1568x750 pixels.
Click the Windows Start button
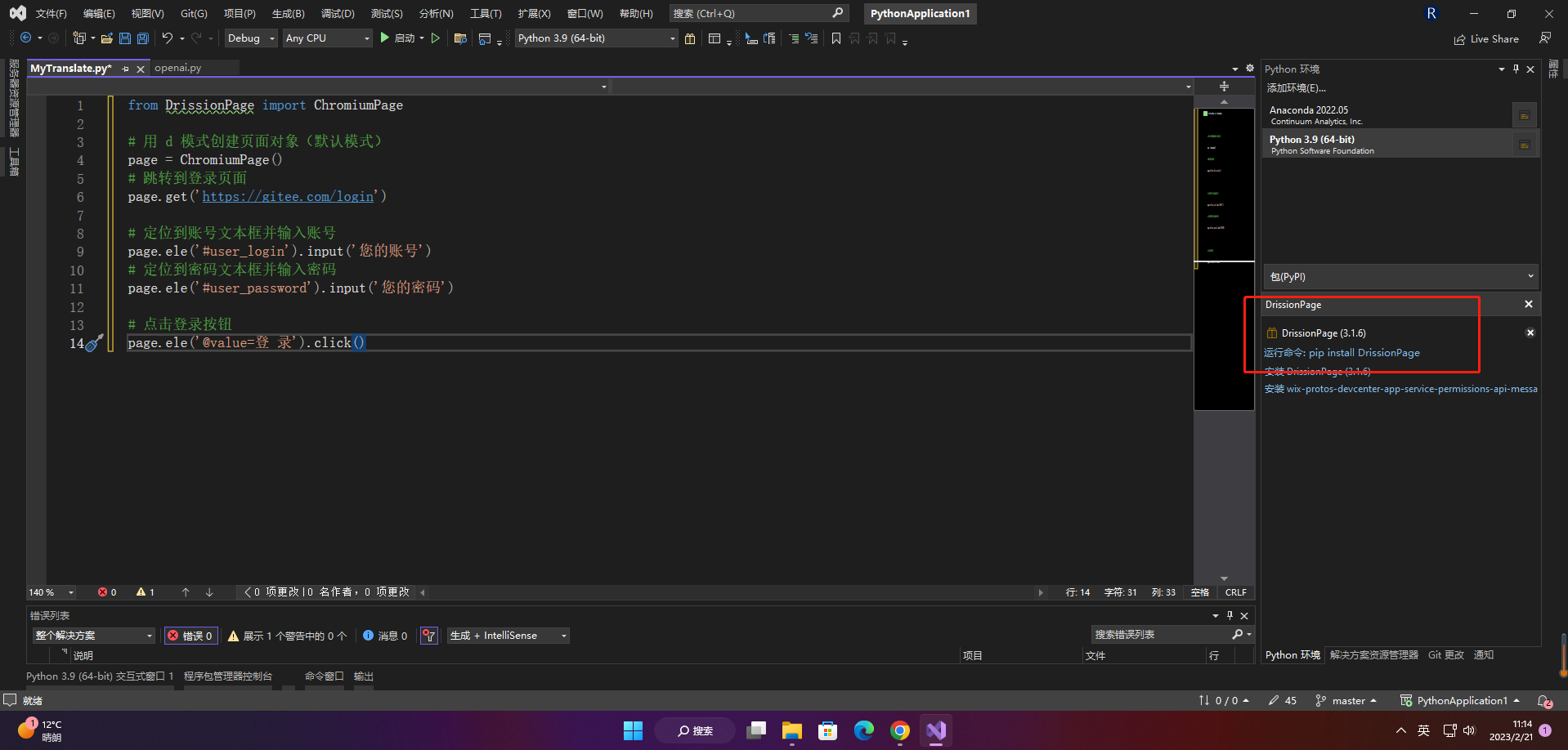tap(634, 730)
